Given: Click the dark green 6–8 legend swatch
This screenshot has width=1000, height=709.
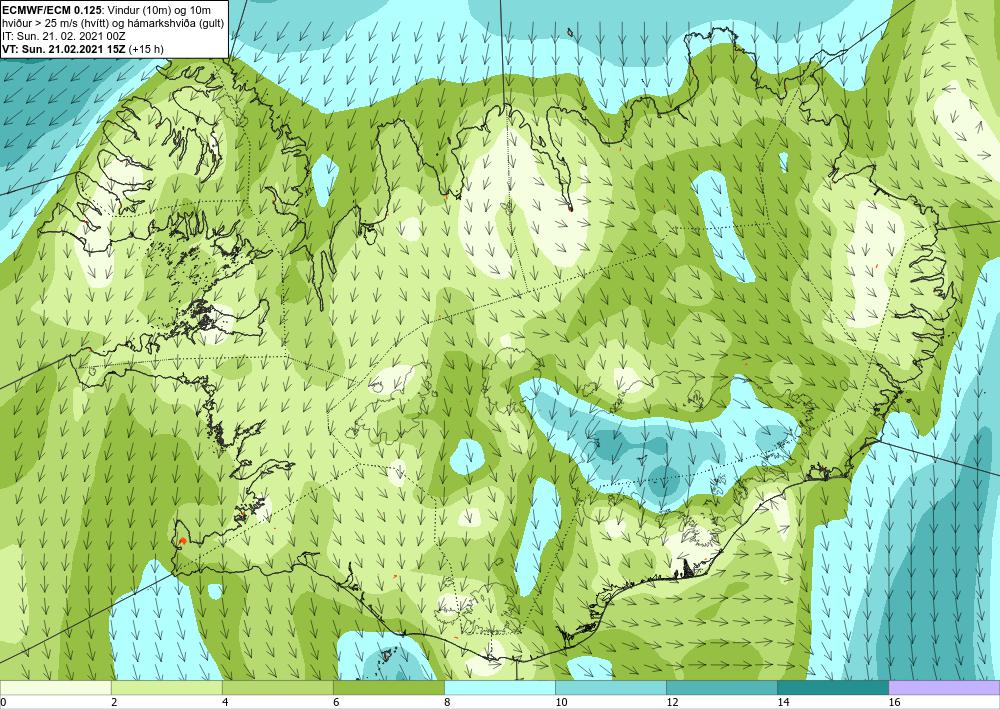Looking at the screenshot, I should click(388, 687).
